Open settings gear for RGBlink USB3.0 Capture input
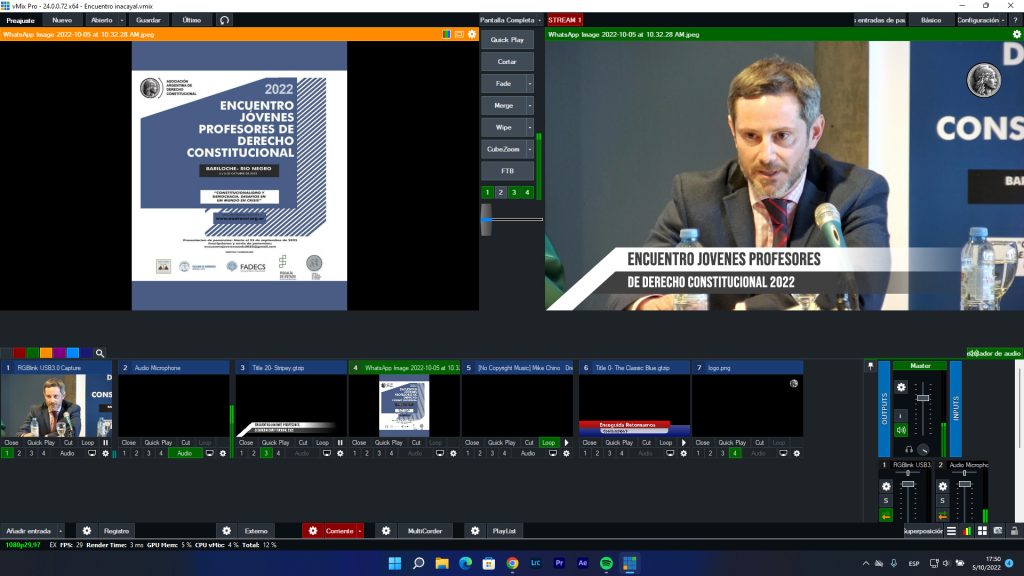 coord(105,453)
